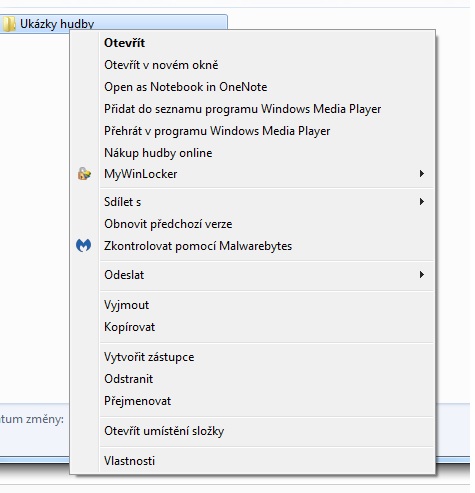Choose Přejmenovat to rename the folder
475x493 pixels.
coord(252,401)
